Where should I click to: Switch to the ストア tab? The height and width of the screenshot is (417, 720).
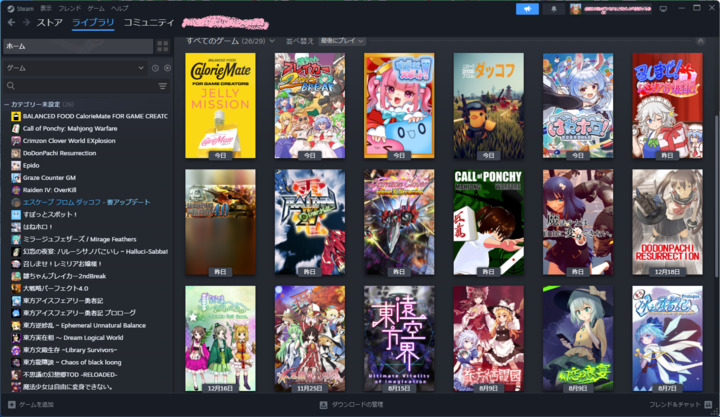tap(50, 23)
